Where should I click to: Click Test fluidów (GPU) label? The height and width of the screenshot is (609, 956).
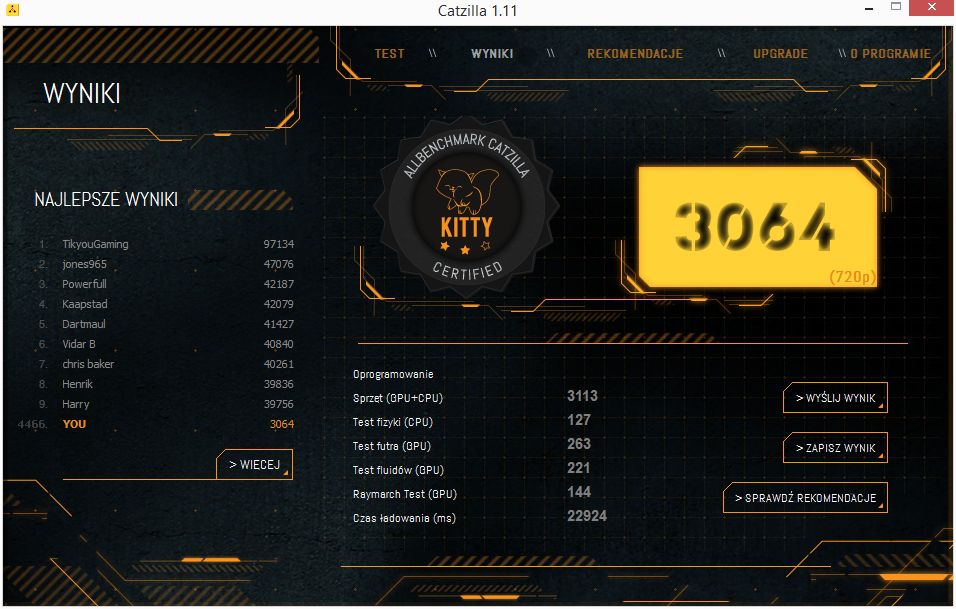pos(398,470)
